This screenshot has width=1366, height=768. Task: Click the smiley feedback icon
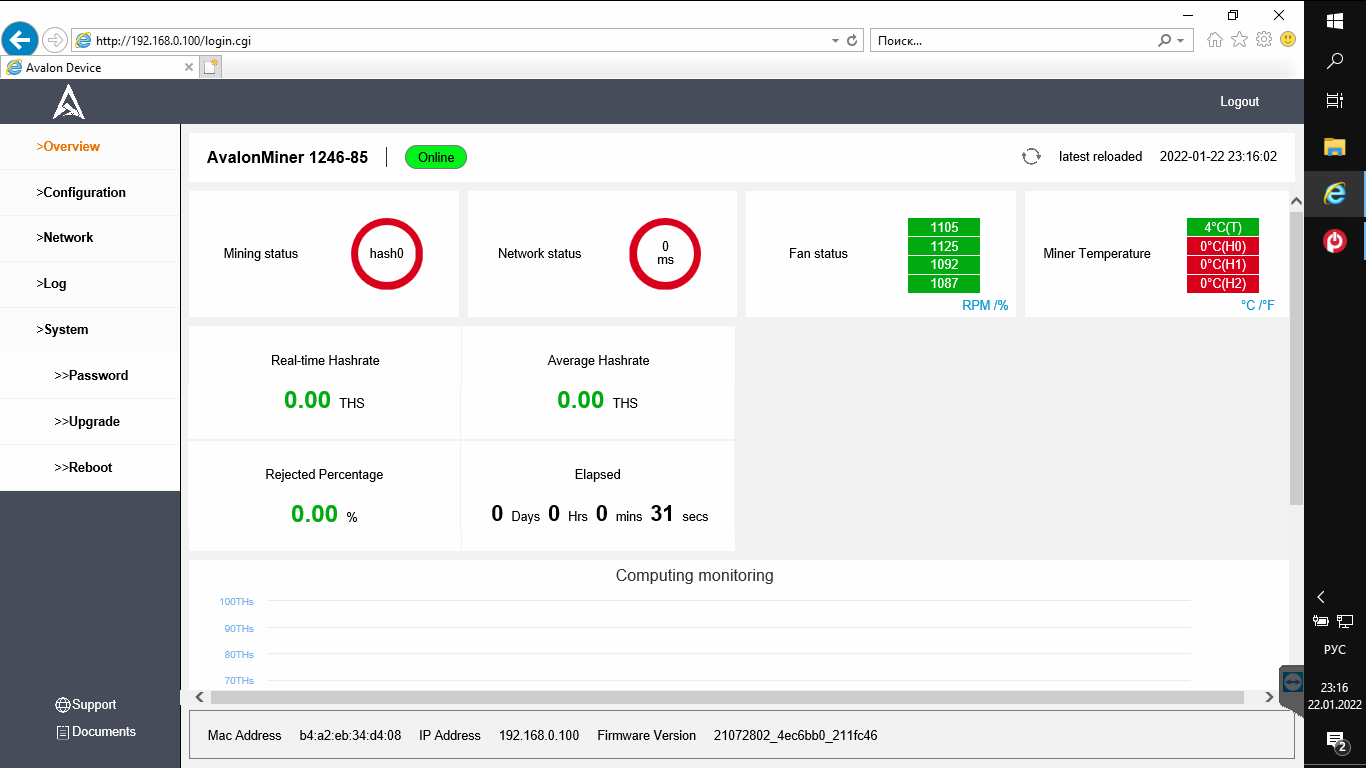[1288, 40]
